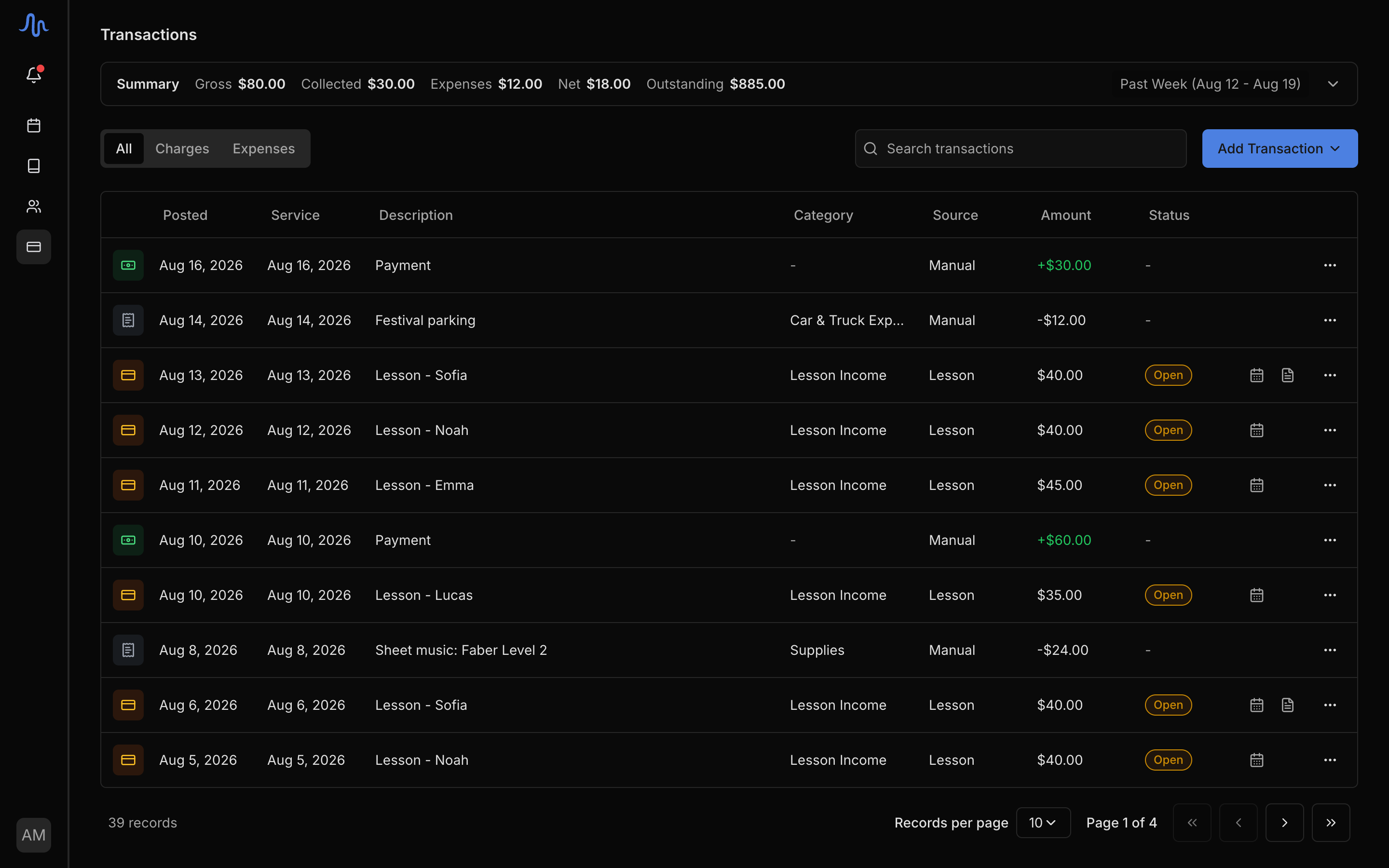
Task: Jump to the first page
Action: pyautogui.click(x=1192, y=823)
